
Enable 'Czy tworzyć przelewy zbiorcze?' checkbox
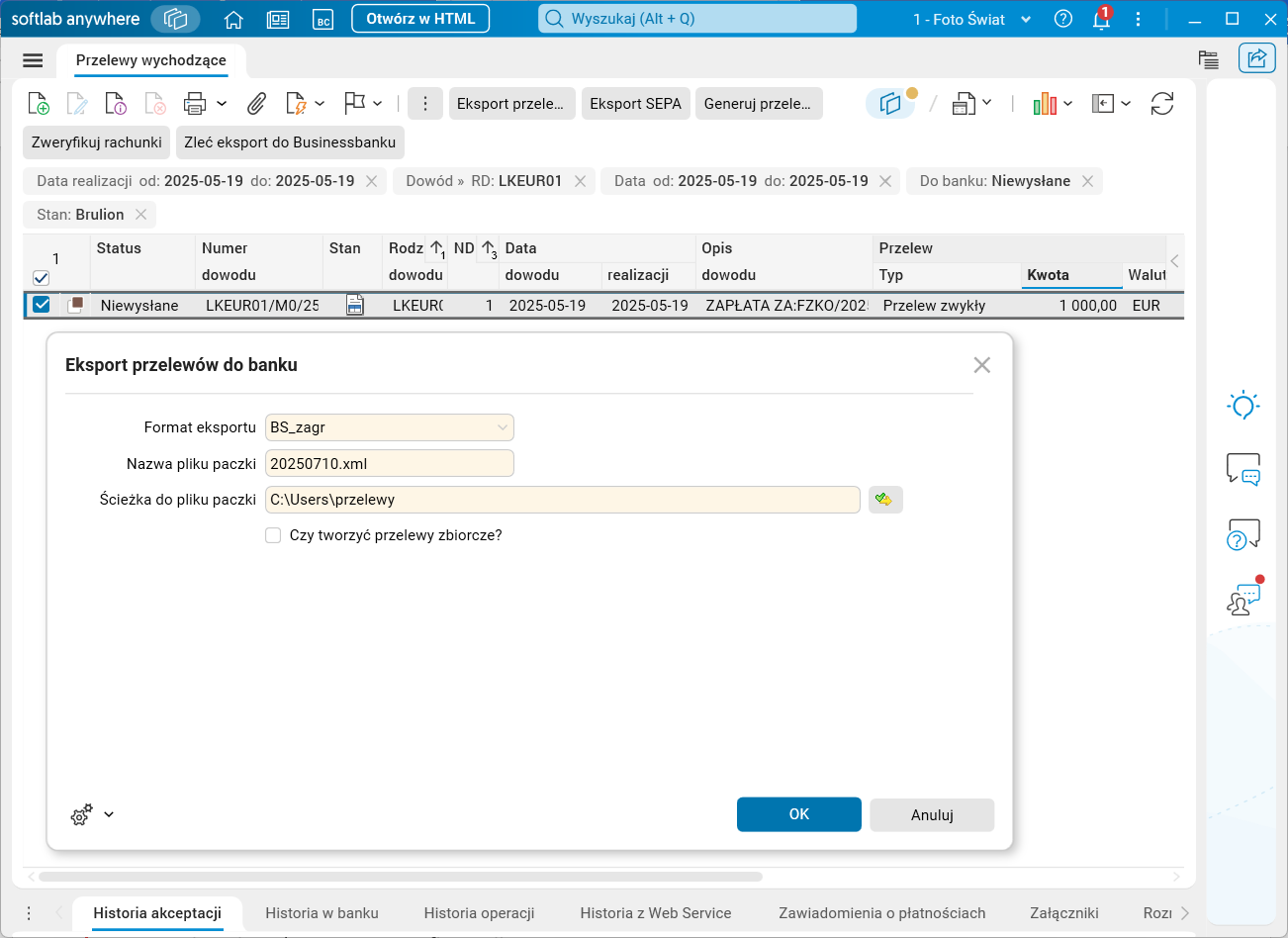pyautogui.click(x=273, y=535)
